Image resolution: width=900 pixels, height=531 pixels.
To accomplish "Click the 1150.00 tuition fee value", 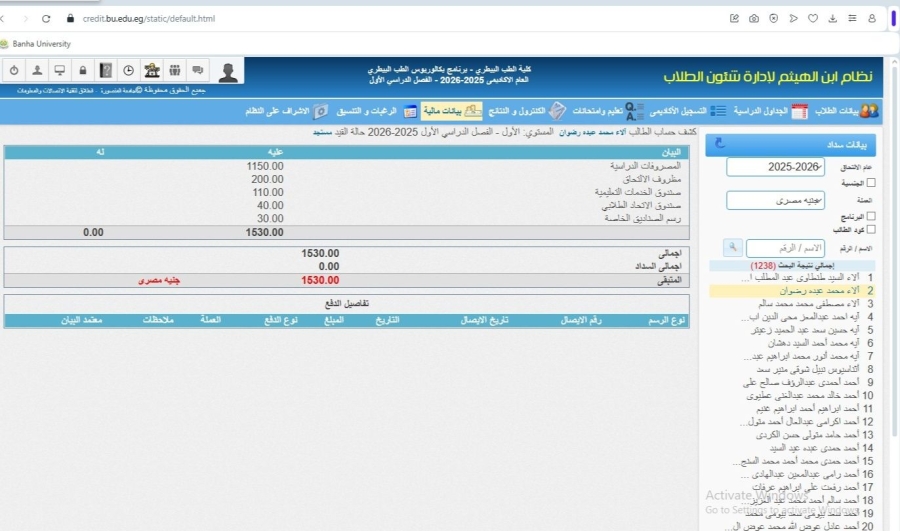I will click(x=265, y=166).
